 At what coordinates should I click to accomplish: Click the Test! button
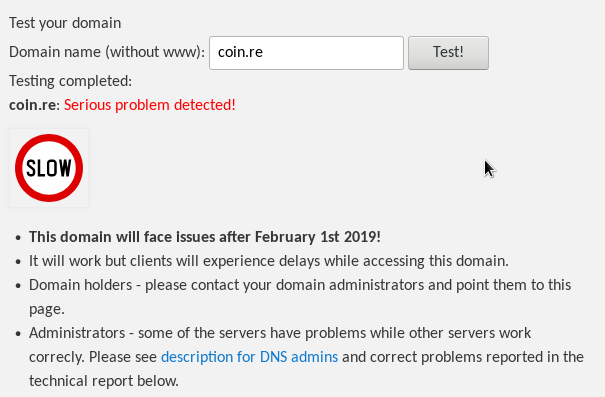(x=448, y=53)
